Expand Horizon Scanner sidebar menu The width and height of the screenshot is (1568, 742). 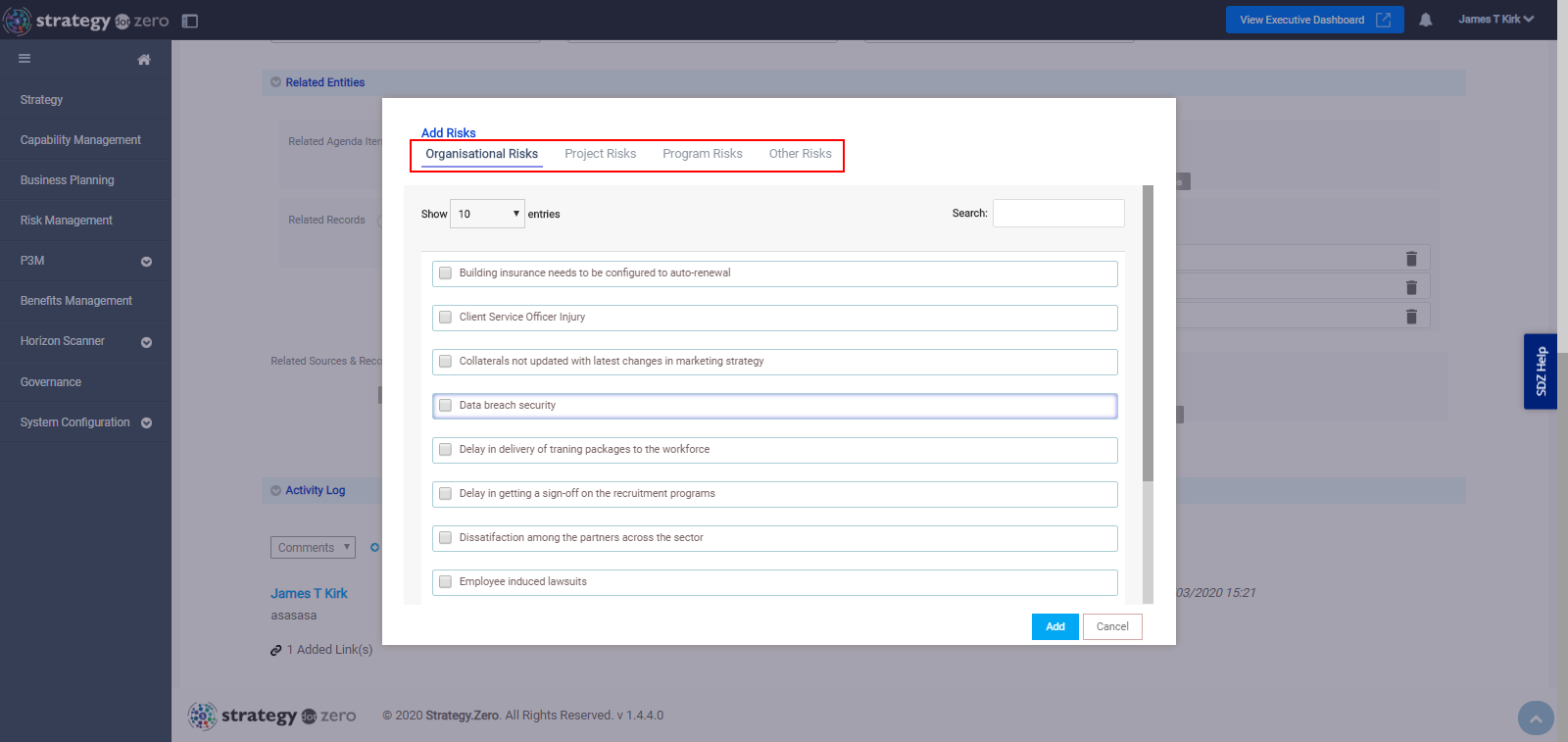[x=146, y=342]
